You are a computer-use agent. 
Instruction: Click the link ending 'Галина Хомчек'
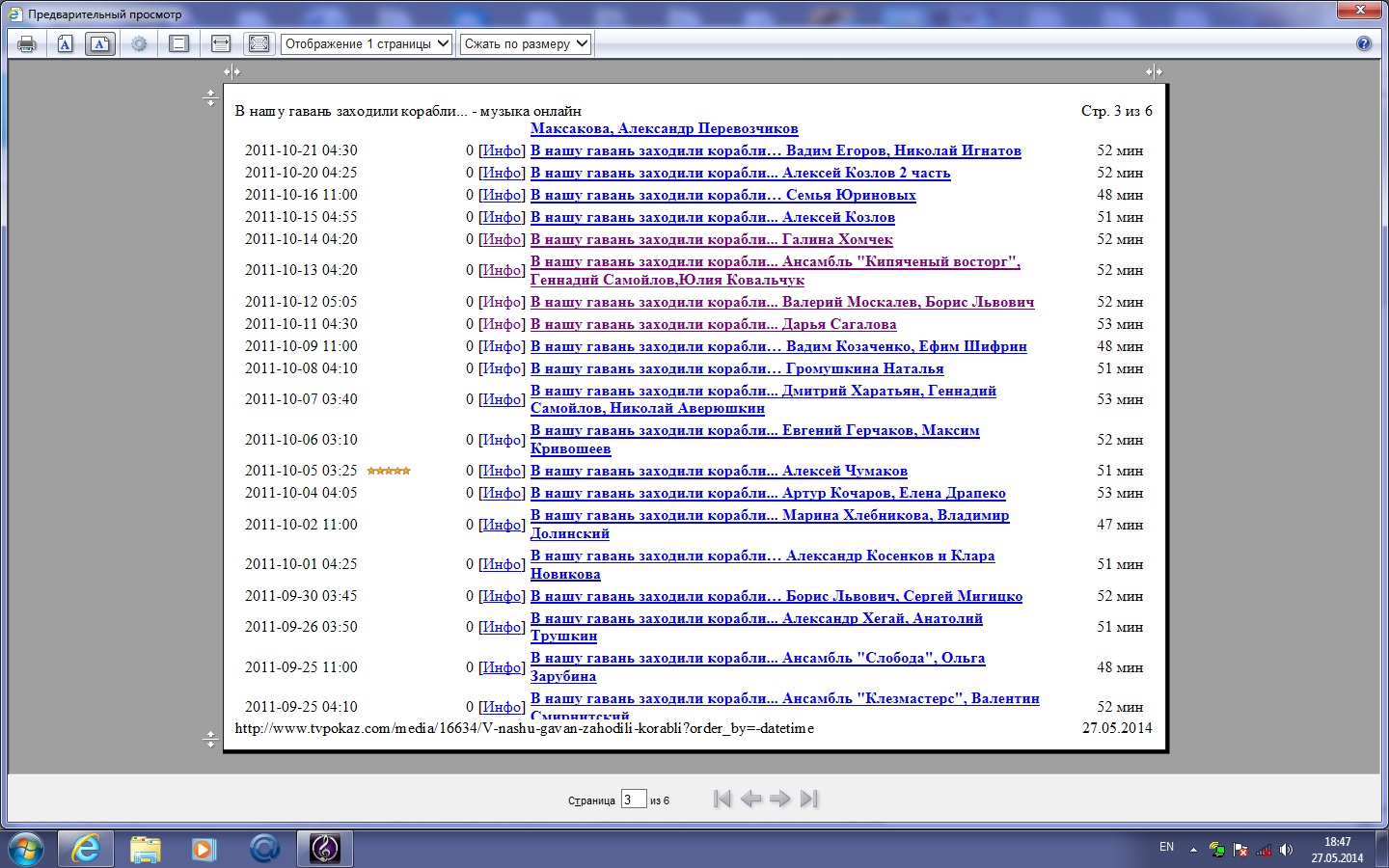pos(711,239)
